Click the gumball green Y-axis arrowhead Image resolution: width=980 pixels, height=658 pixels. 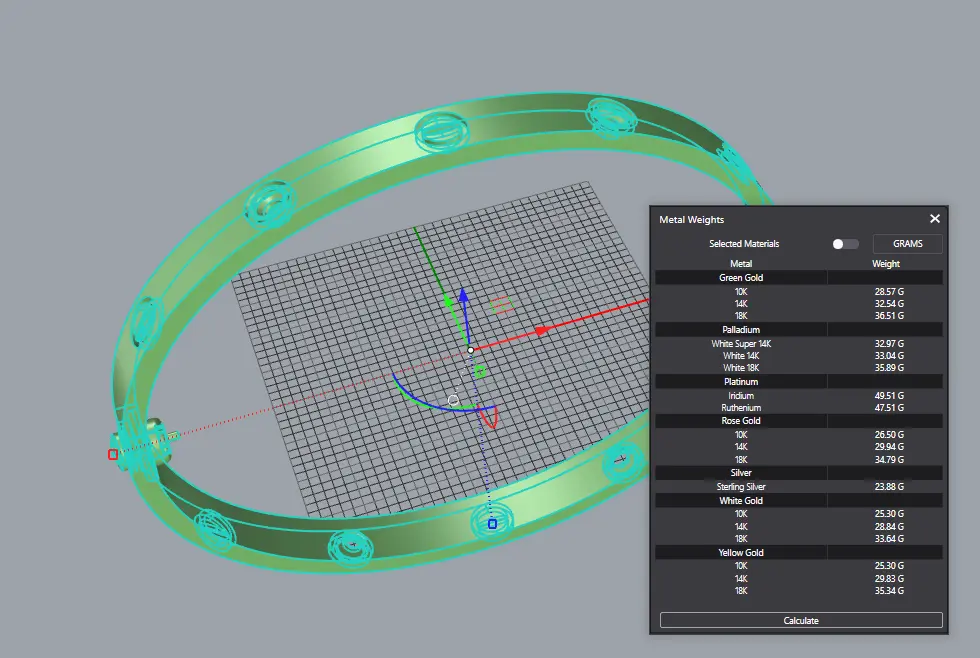click(x=449, y=301)
